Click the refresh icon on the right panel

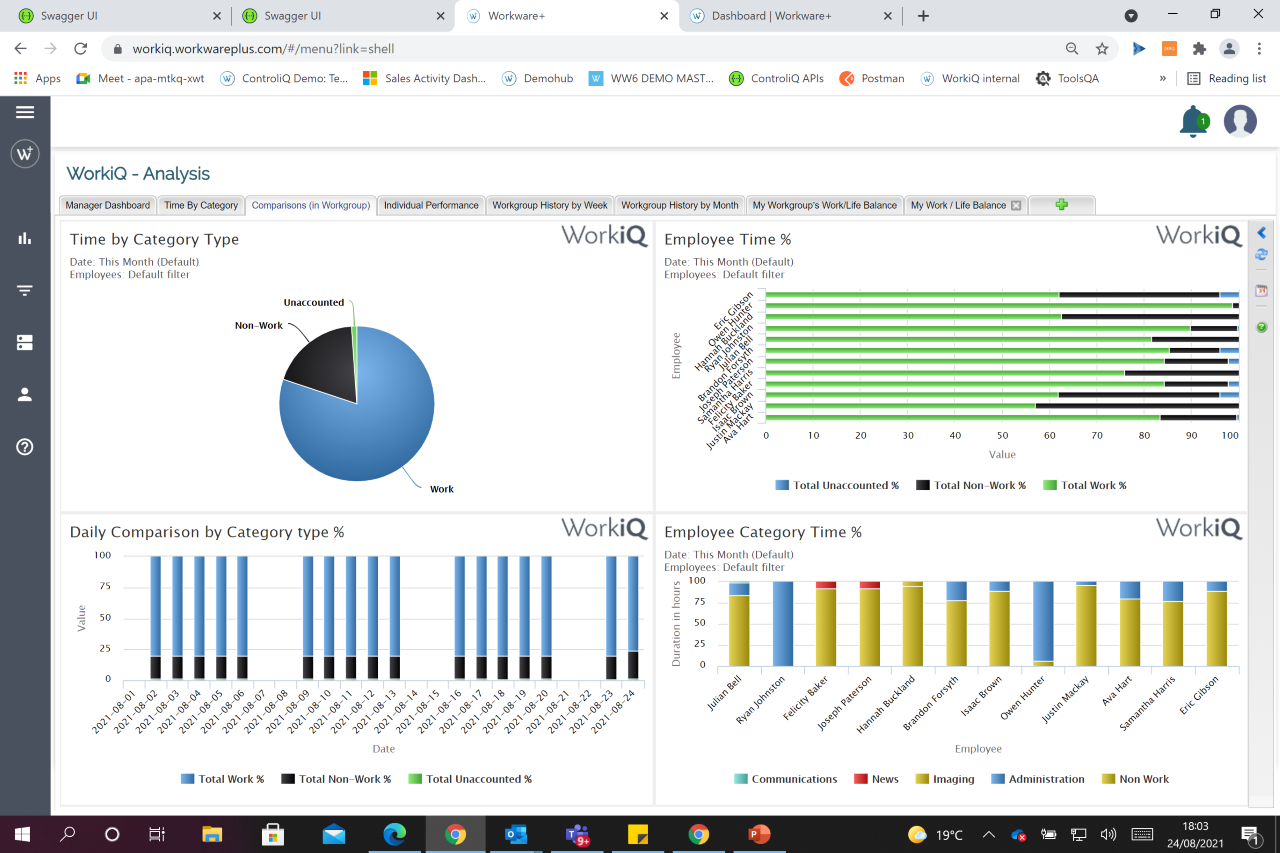tap(1261, 254)
